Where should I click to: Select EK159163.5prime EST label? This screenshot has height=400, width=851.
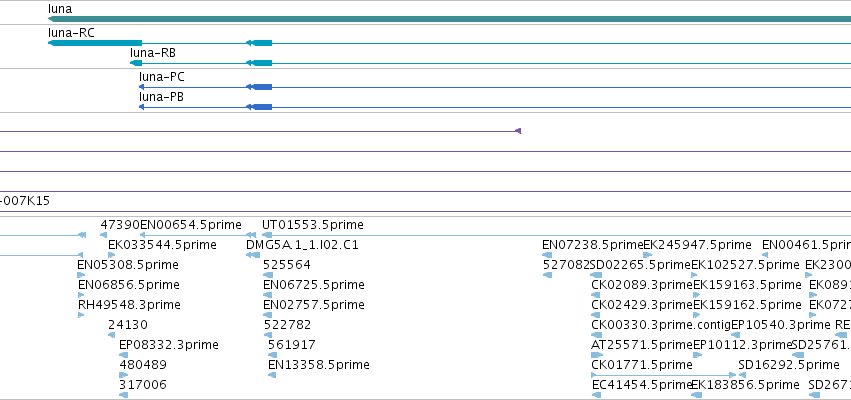pos(747,285)
